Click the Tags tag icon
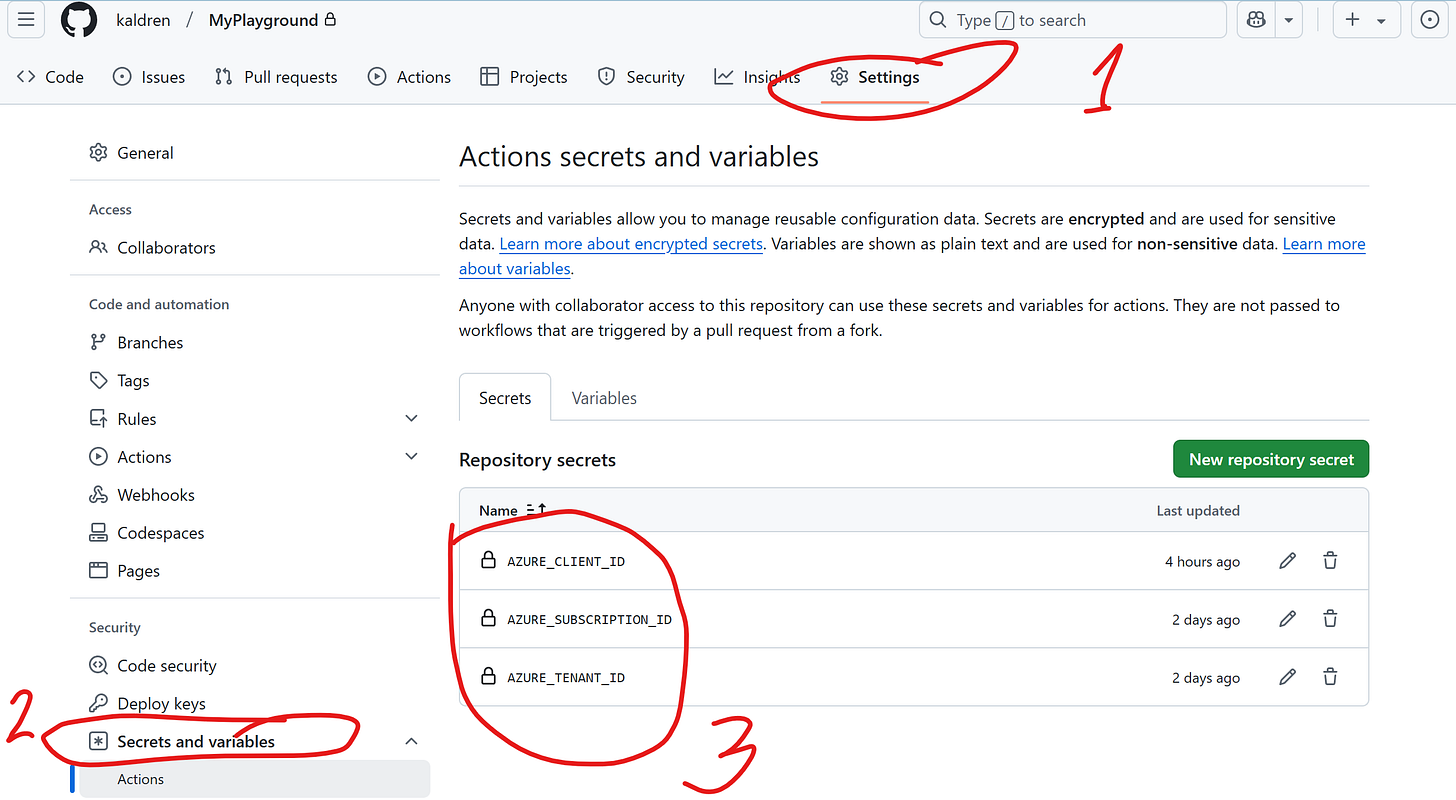Screen dimensions: 1456x800 click(98, 380)
